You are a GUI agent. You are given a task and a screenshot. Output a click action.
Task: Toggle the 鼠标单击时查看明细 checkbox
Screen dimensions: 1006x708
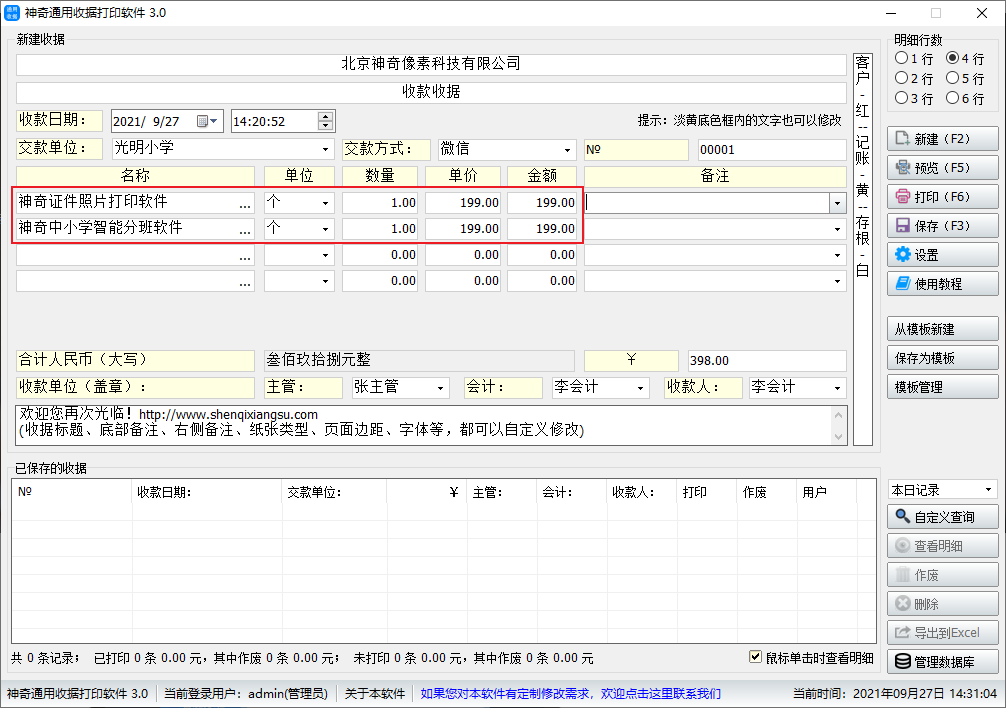point(756,657)
